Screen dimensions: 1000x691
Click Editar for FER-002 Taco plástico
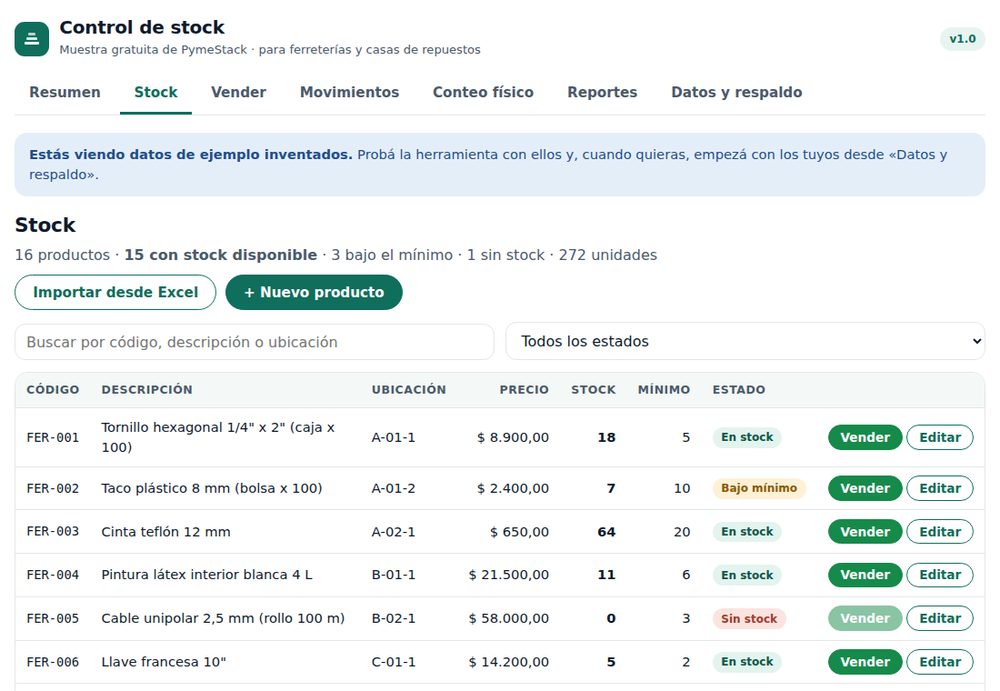[940, 488]
